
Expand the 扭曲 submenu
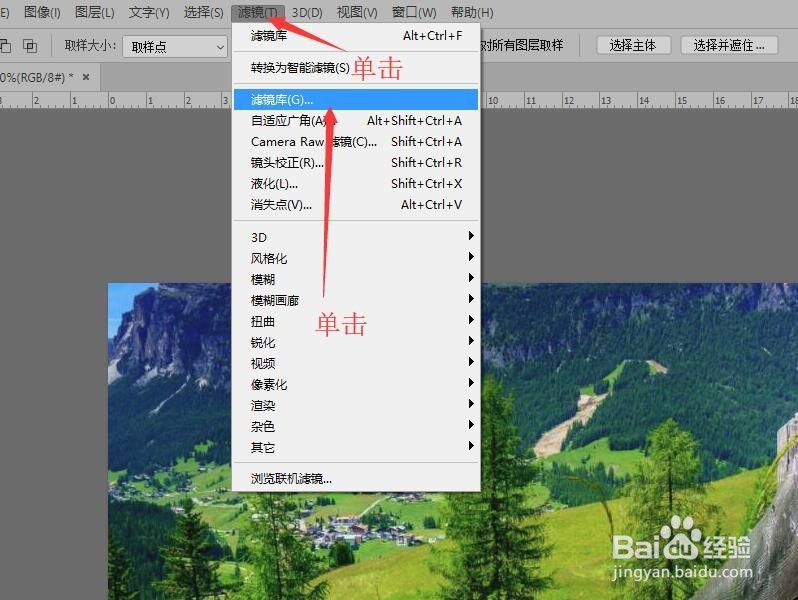coord(356,322)
